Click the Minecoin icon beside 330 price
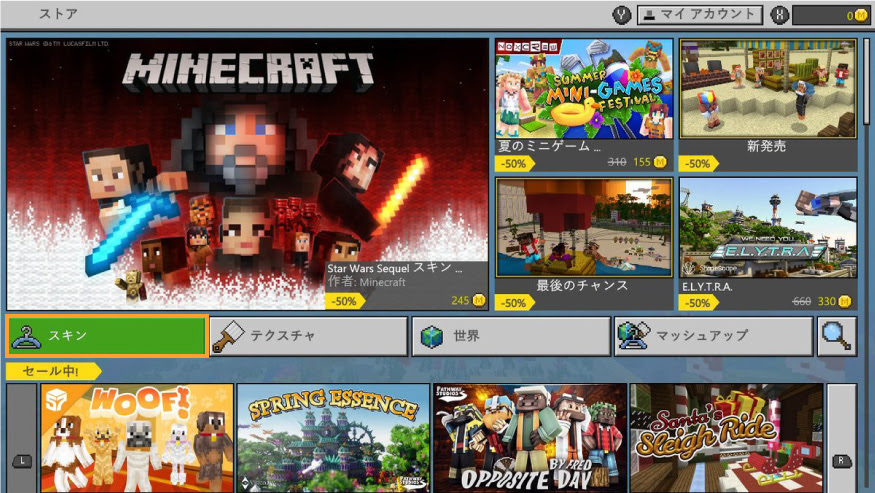 pos(845,301)
